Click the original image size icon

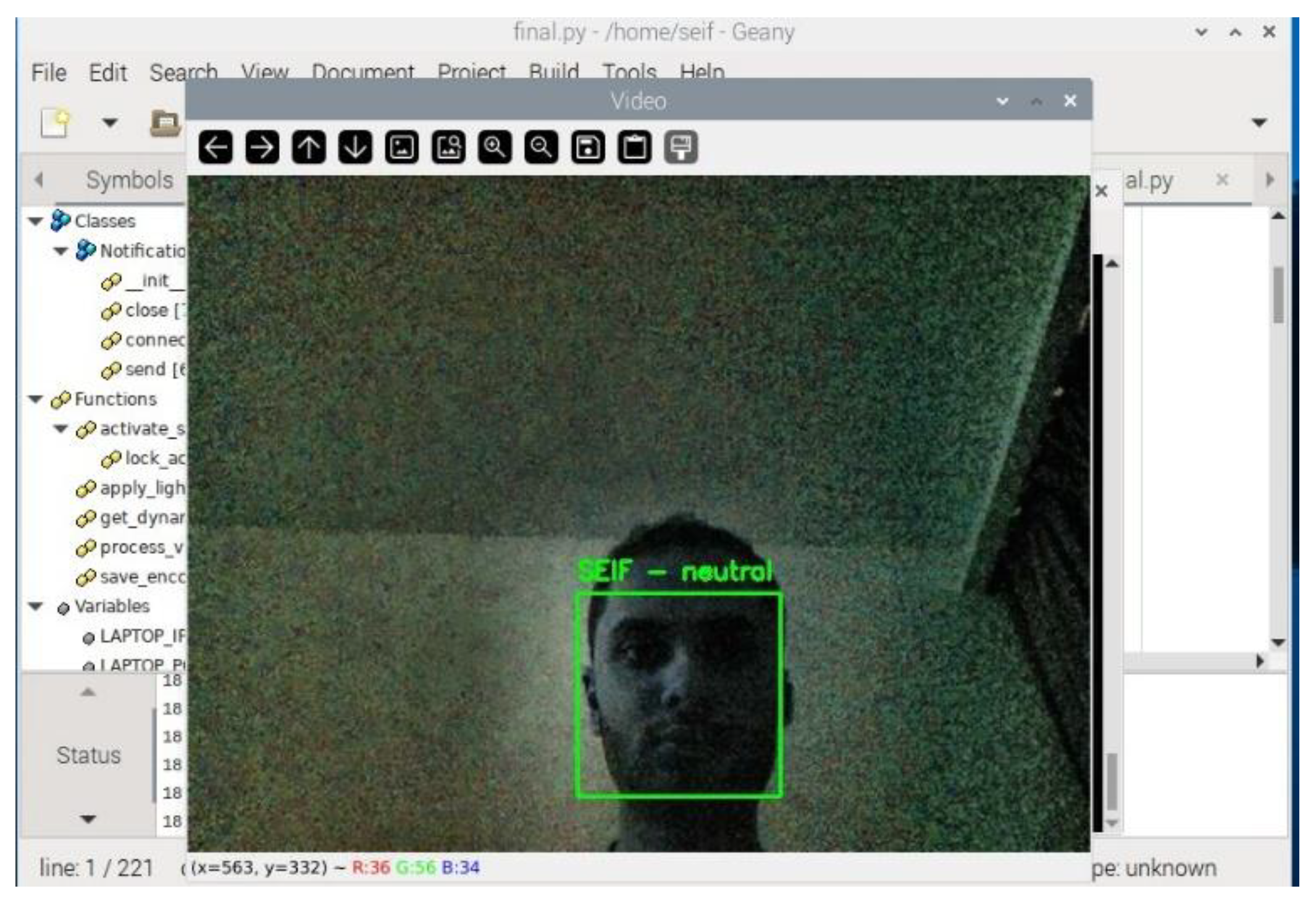coord(401,148)
